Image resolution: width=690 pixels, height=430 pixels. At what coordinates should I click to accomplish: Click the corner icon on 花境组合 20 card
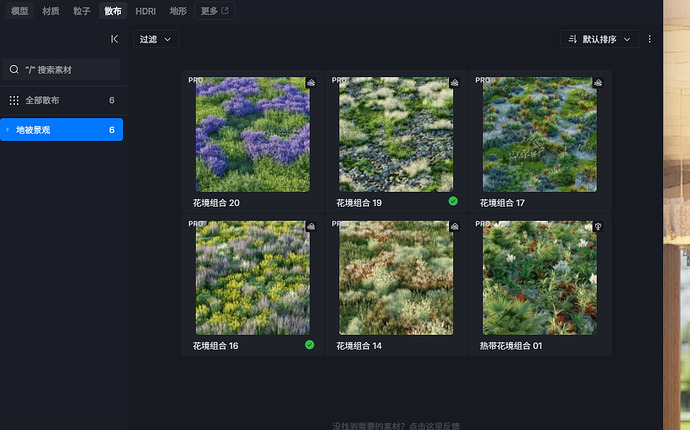(x=311, y=83)
